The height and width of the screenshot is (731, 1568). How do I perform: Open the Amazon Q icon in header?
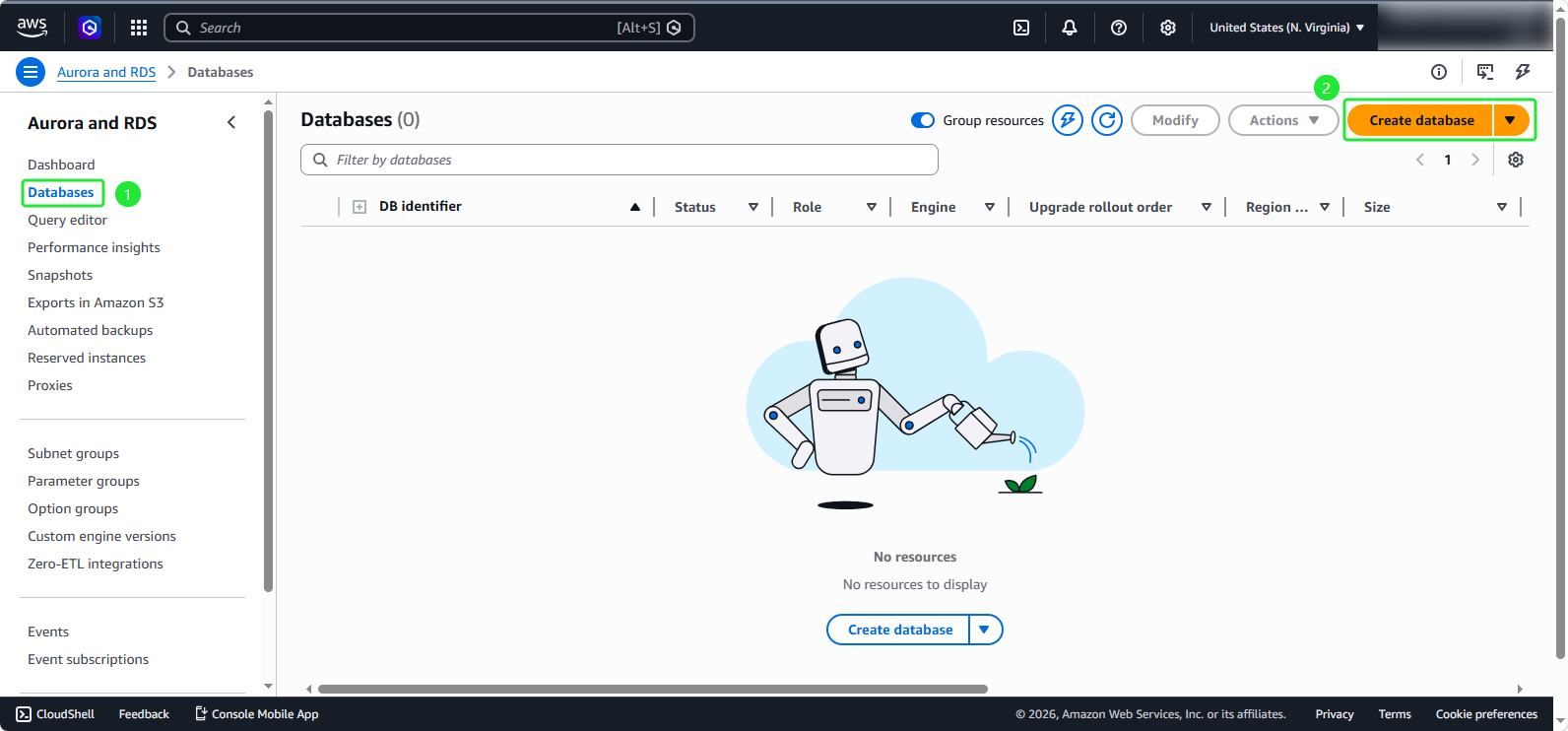click(x=90, y=28)
